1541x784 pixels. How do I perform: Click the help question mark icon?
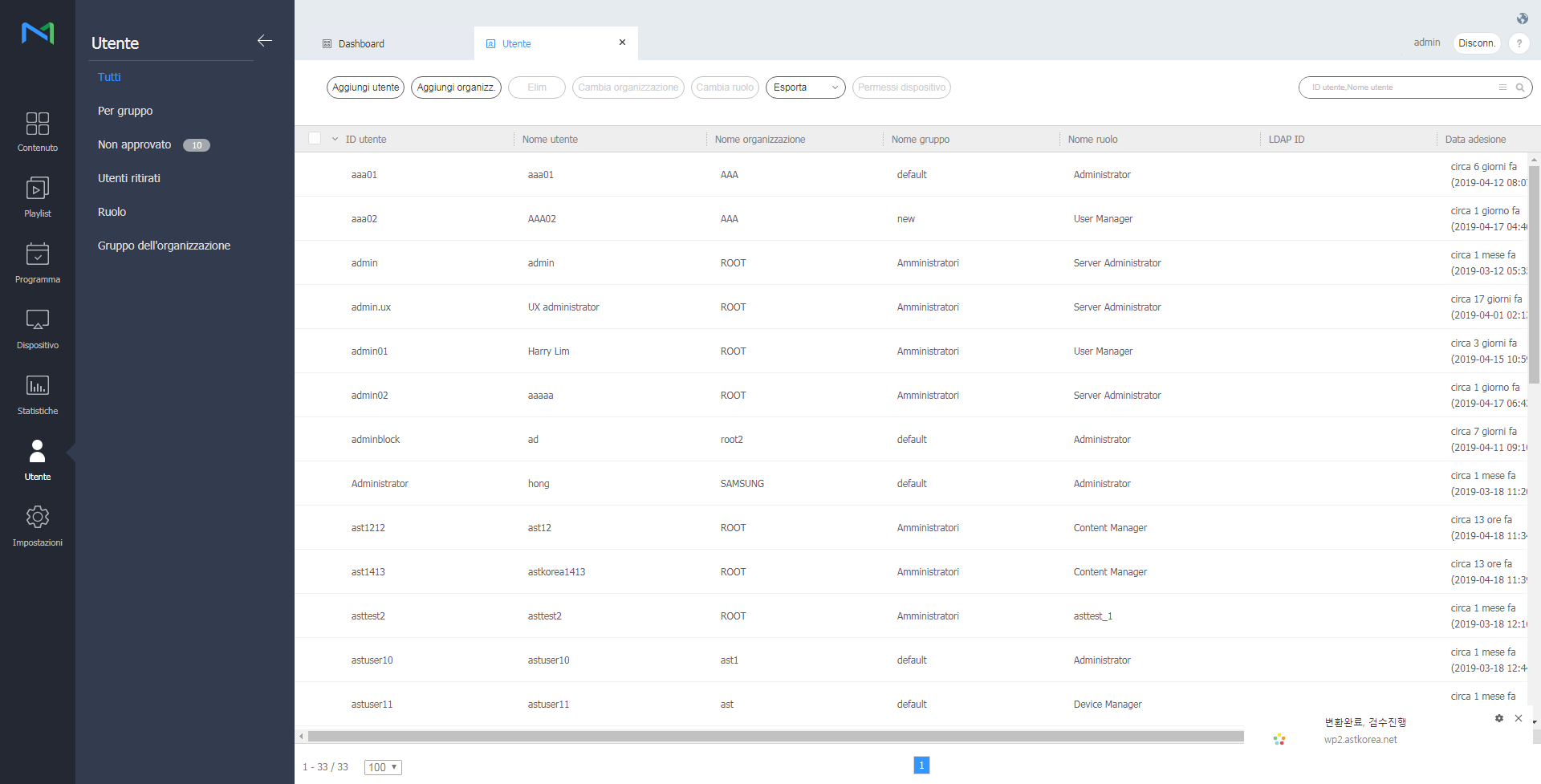(1519, 43)
